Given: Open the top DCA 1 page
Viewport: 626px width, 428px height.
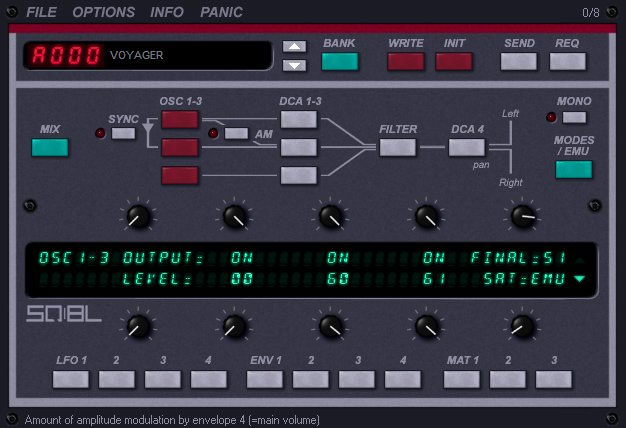Looking at the screenshot, I should [x=299, y=120].
